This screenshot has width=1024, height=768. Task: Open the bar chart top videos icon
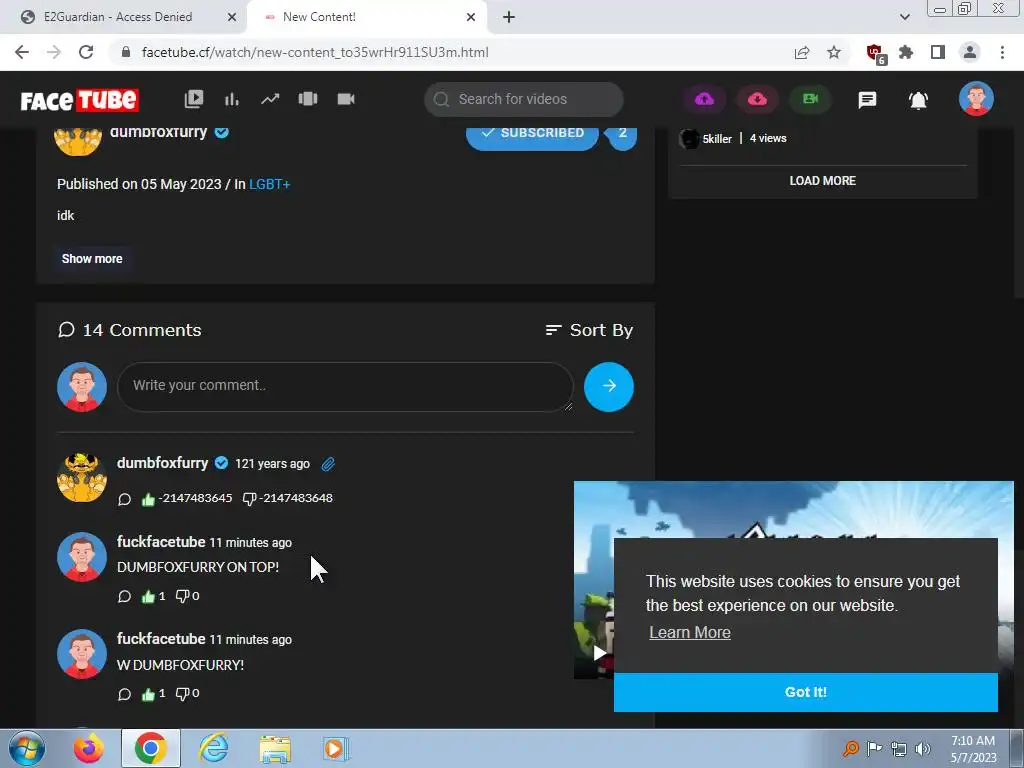tap(232, 99)
